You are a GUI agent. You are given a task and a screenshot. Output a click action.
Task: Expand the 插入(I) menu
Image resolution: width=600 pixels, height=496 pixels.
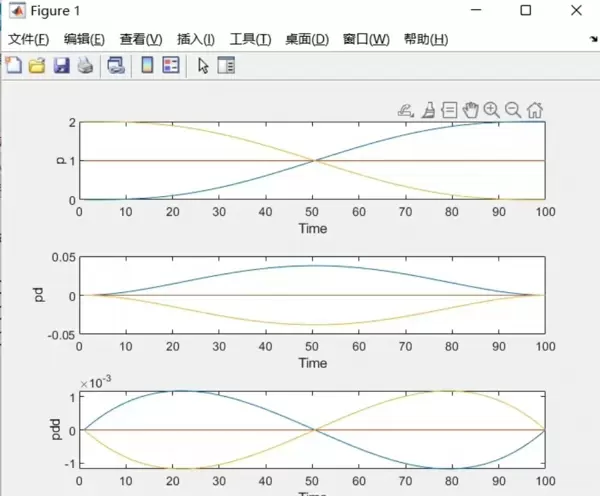196,39
